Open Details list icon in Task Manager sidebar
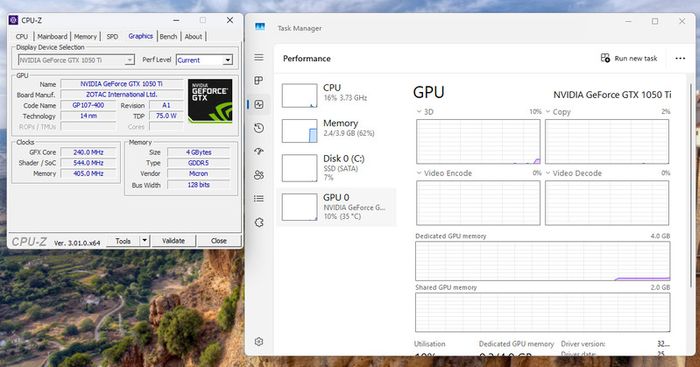The height and width of the screenshot is (367, 700). click(259, 199)
